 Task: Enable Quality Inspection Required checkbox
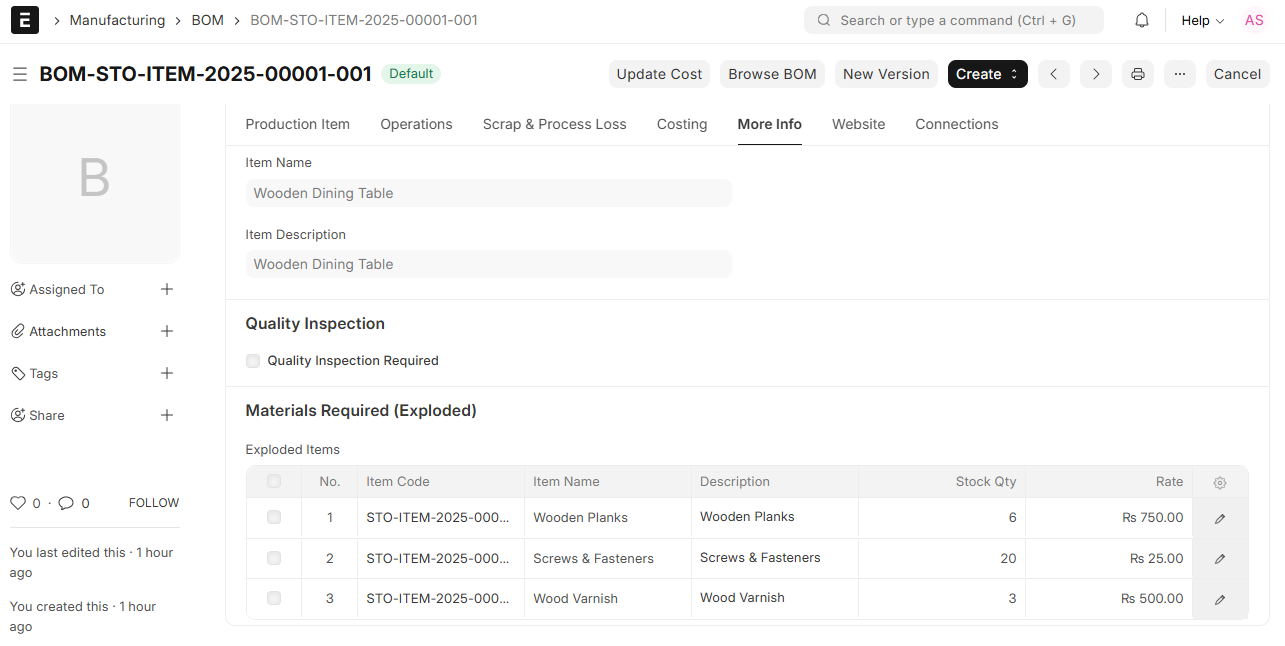(253, 361)
